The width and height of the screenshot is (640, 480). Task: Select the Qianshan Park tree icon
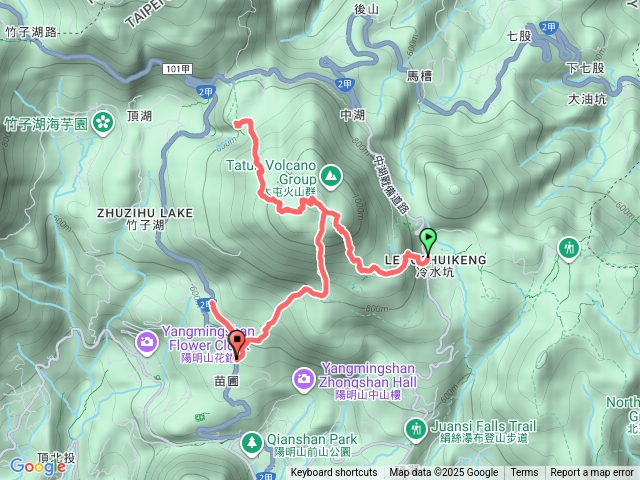(252, 444)
